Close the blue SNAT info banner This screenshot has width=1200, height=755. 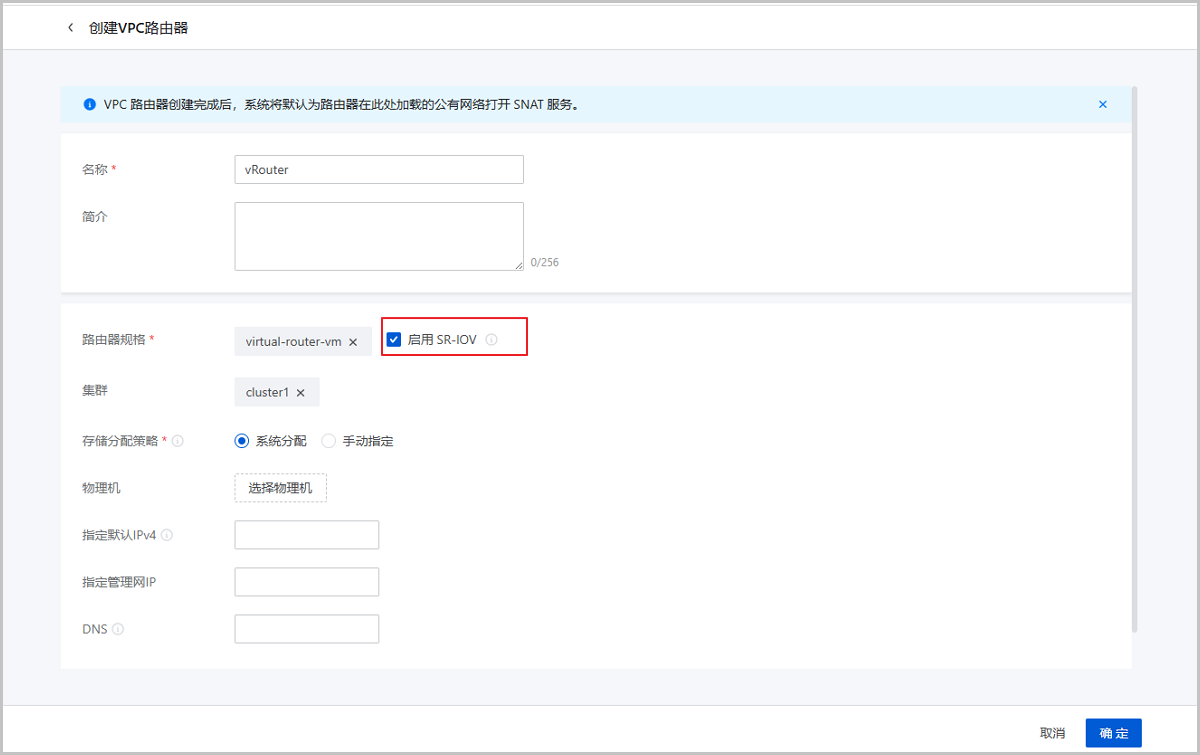(1102, 104)
